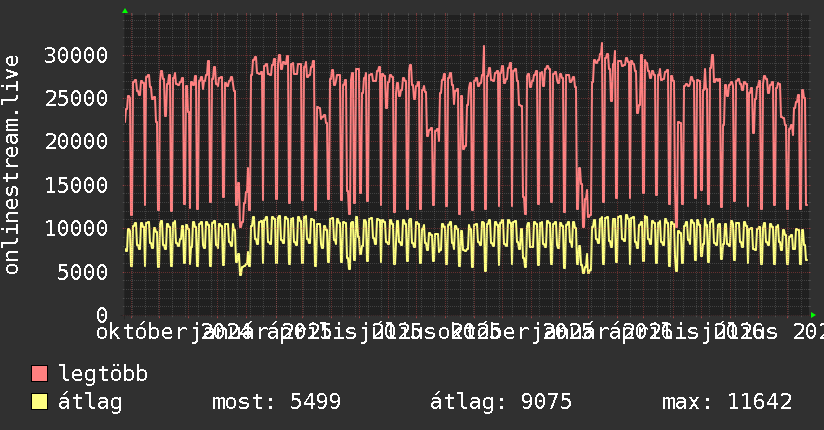Select the most: 5499 statistic

276,402
